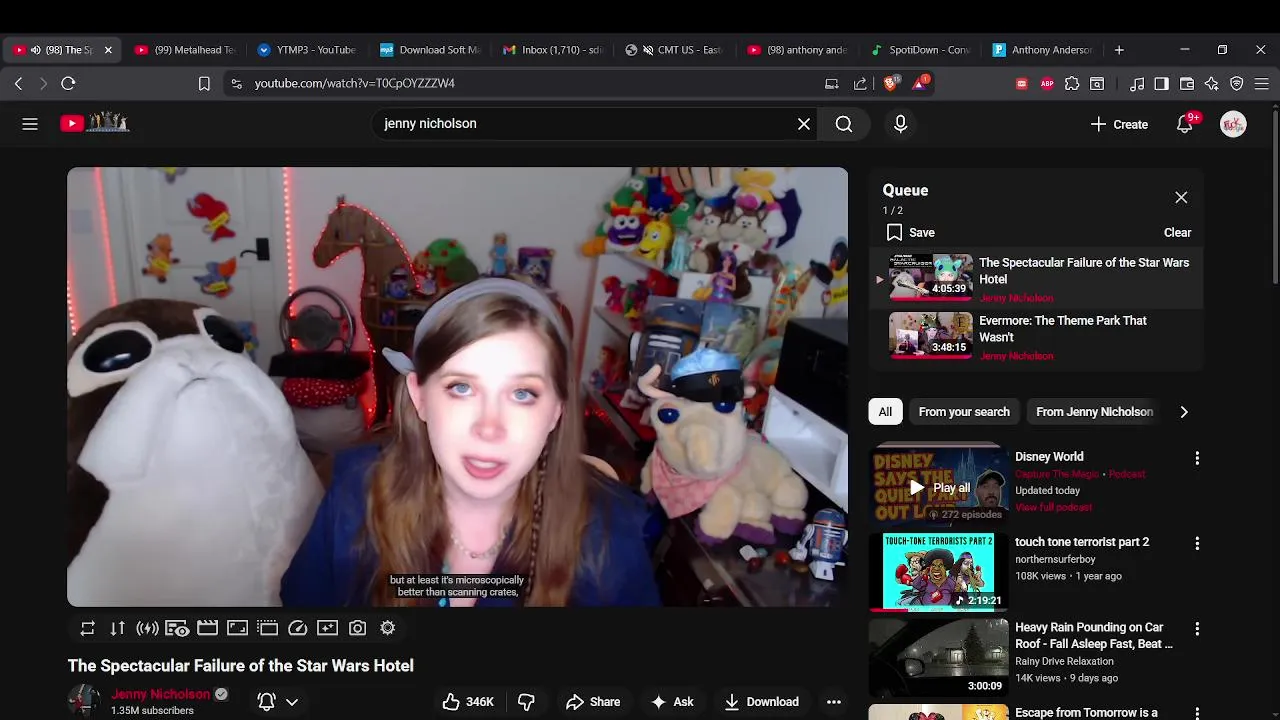Open options for touch tone terrorist part 2

coord(1197,543)
